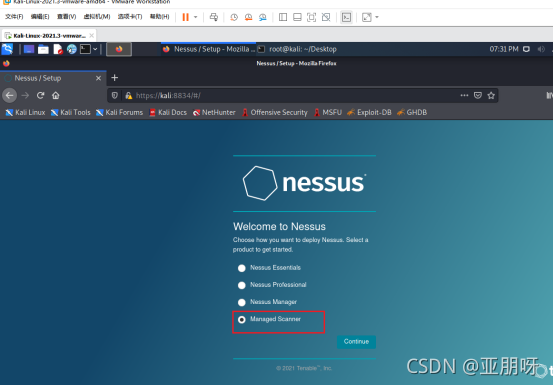This screenshot has height=385, width=554.
Task: Open the 虚拟机(M) menu
Action: tap(97, 17)
